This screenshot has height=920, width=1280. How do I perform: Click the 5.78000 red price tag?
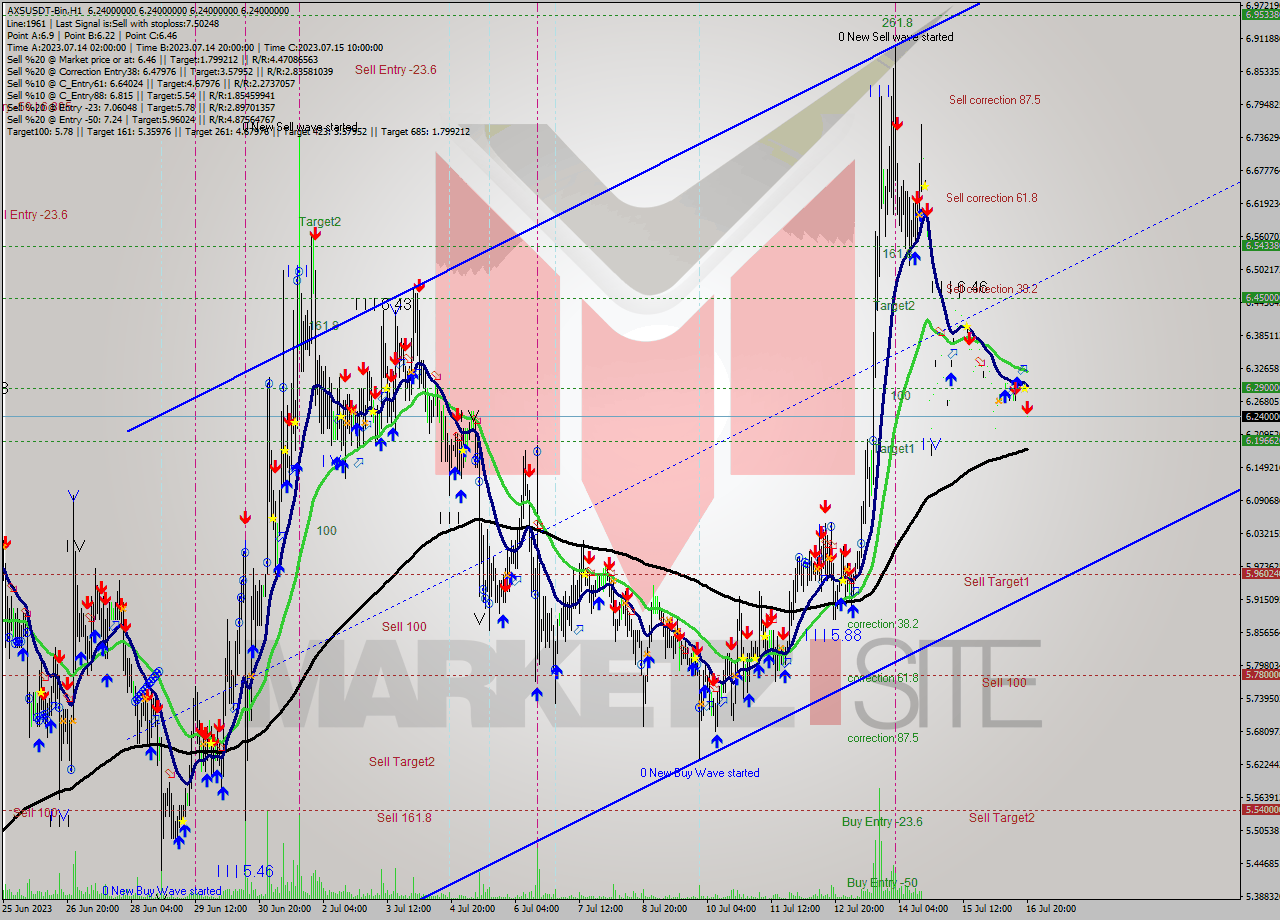(x=1259, y=674)
